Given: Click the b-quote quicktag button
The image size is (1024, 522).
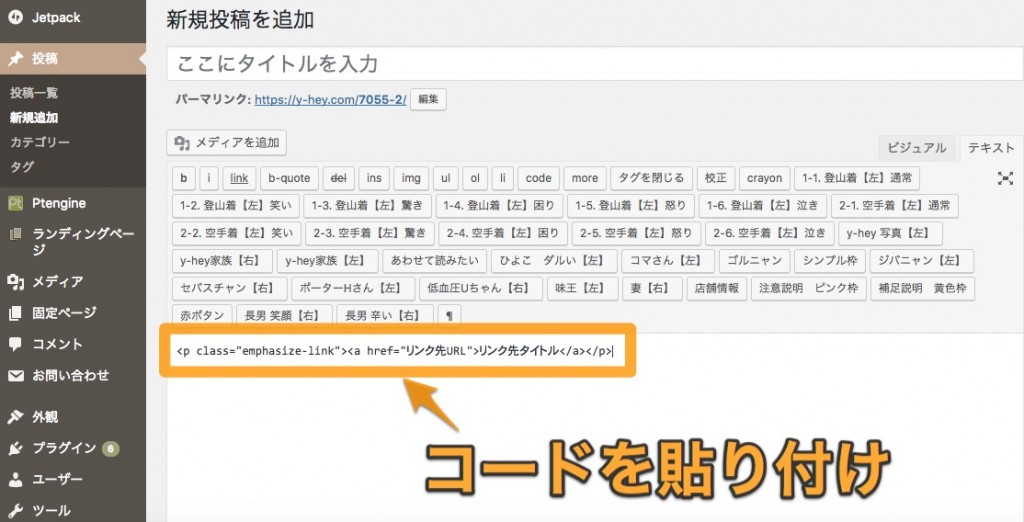Looking at the screenshot, I should click(289, 178).
